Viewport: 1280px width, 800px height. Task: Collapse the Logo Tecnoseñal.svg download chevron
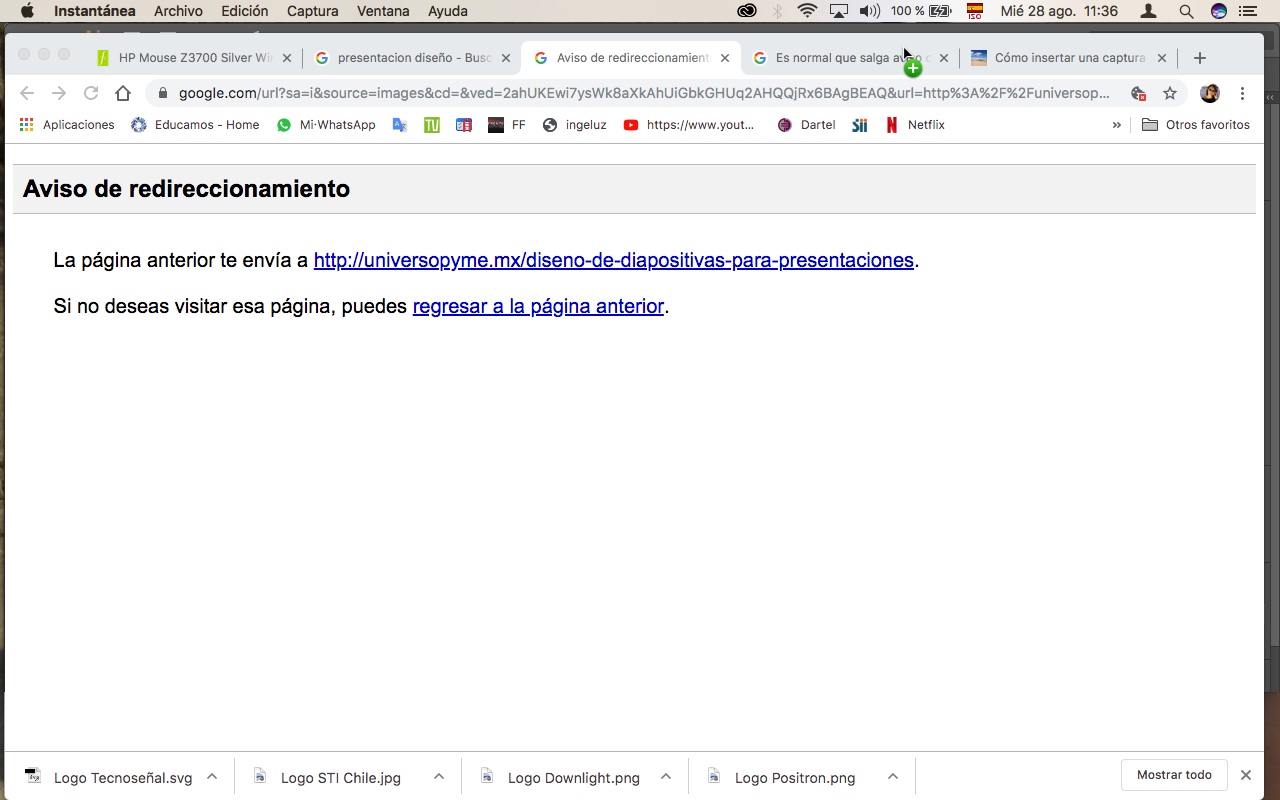(x=211, y=775)
